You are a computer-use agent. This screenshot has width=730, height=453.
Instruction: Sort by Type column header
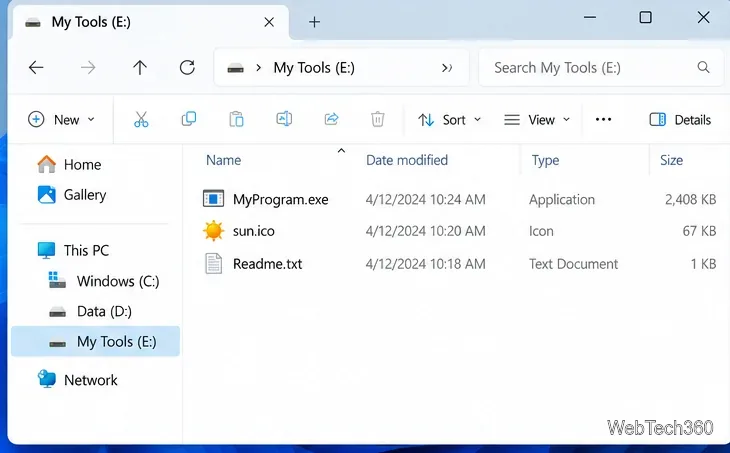click(x=546, y=160)
